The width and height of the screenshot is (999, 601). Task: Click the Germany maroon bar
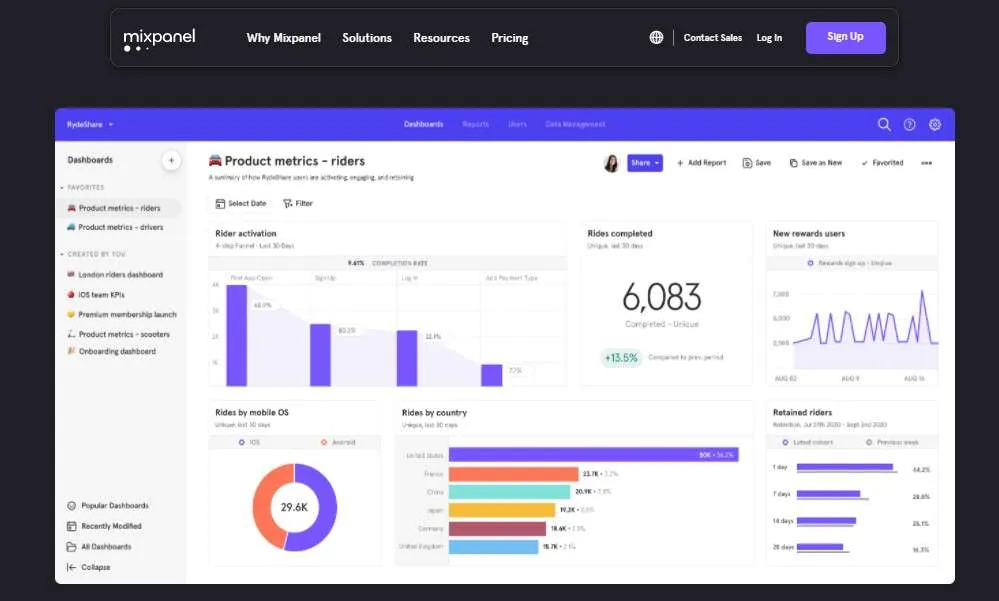click(498, 528)
